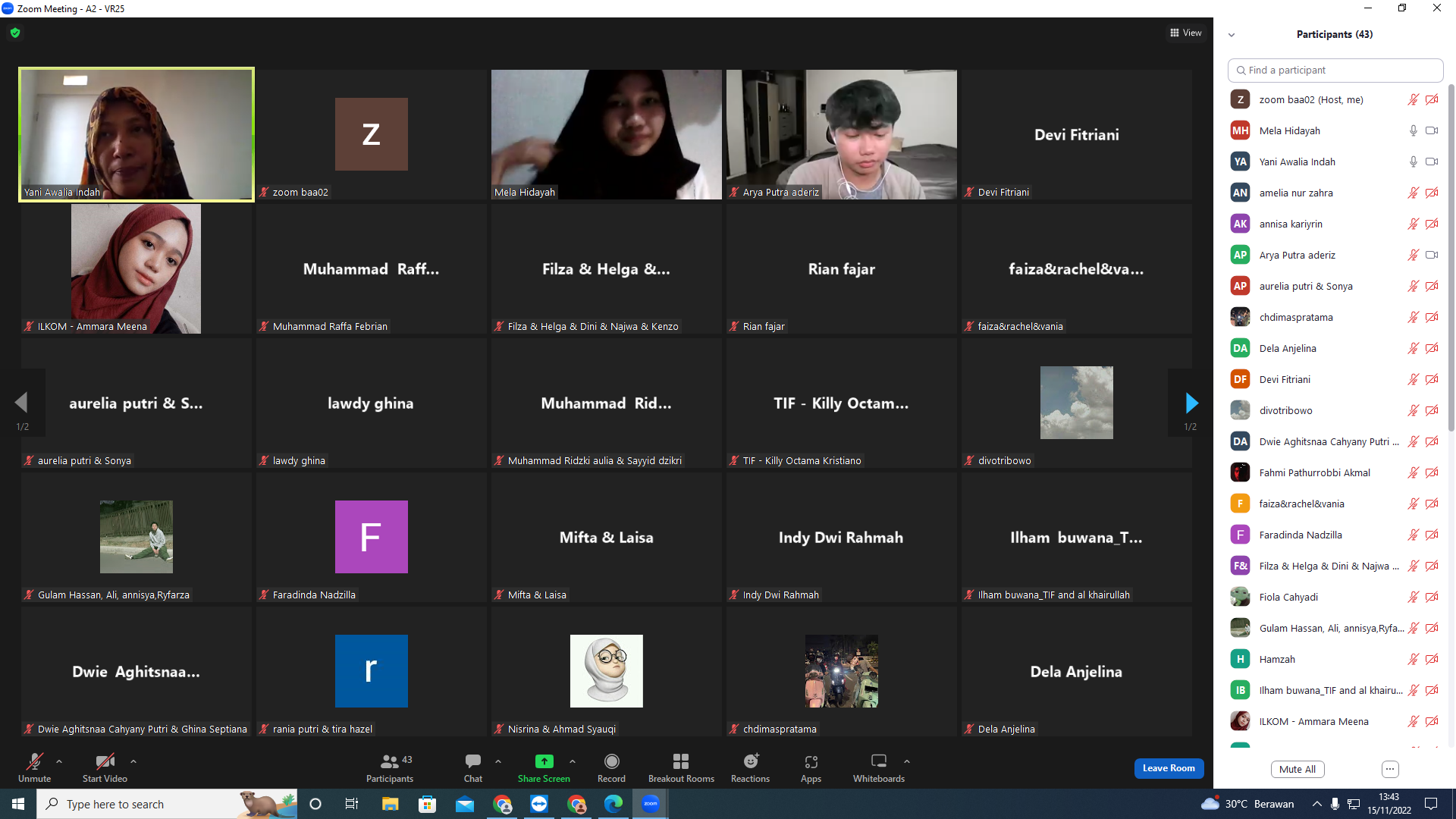Toggle Yani Awalia Indah's microphone in list

pyautogui.click(x=1414, y=162)
